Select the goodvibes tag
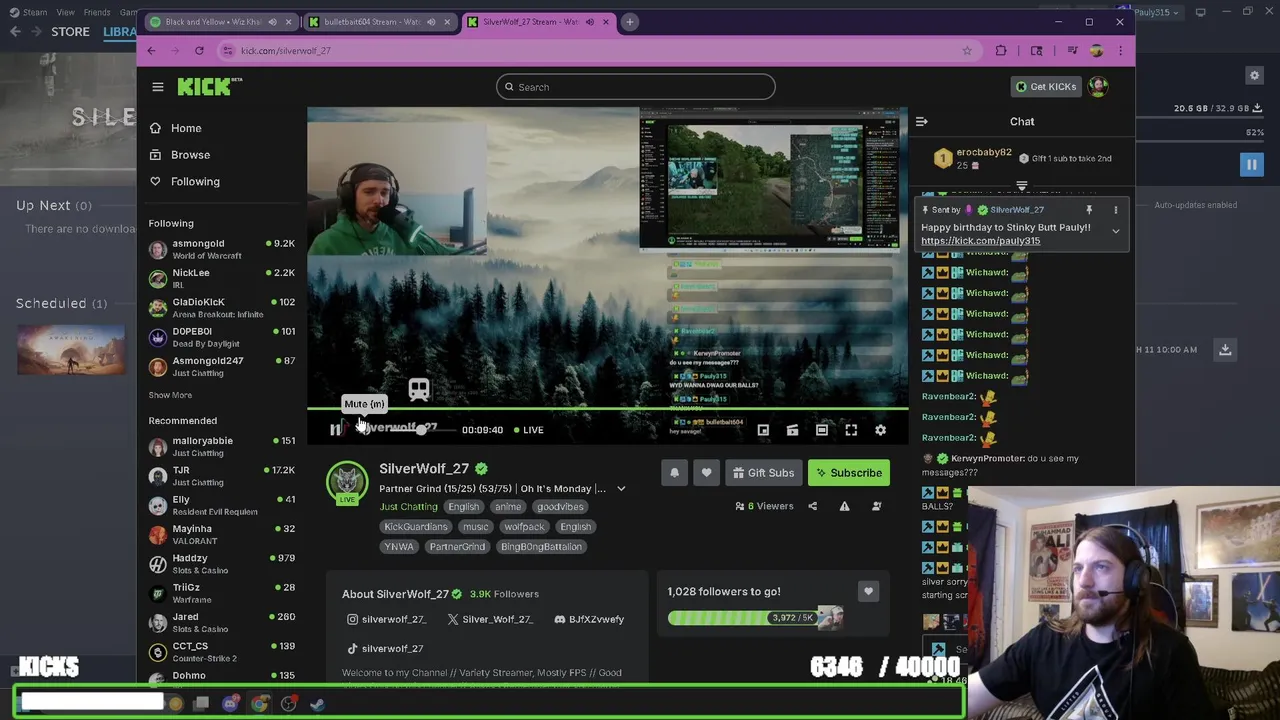The image size is (1280, 720). [560, 507]
